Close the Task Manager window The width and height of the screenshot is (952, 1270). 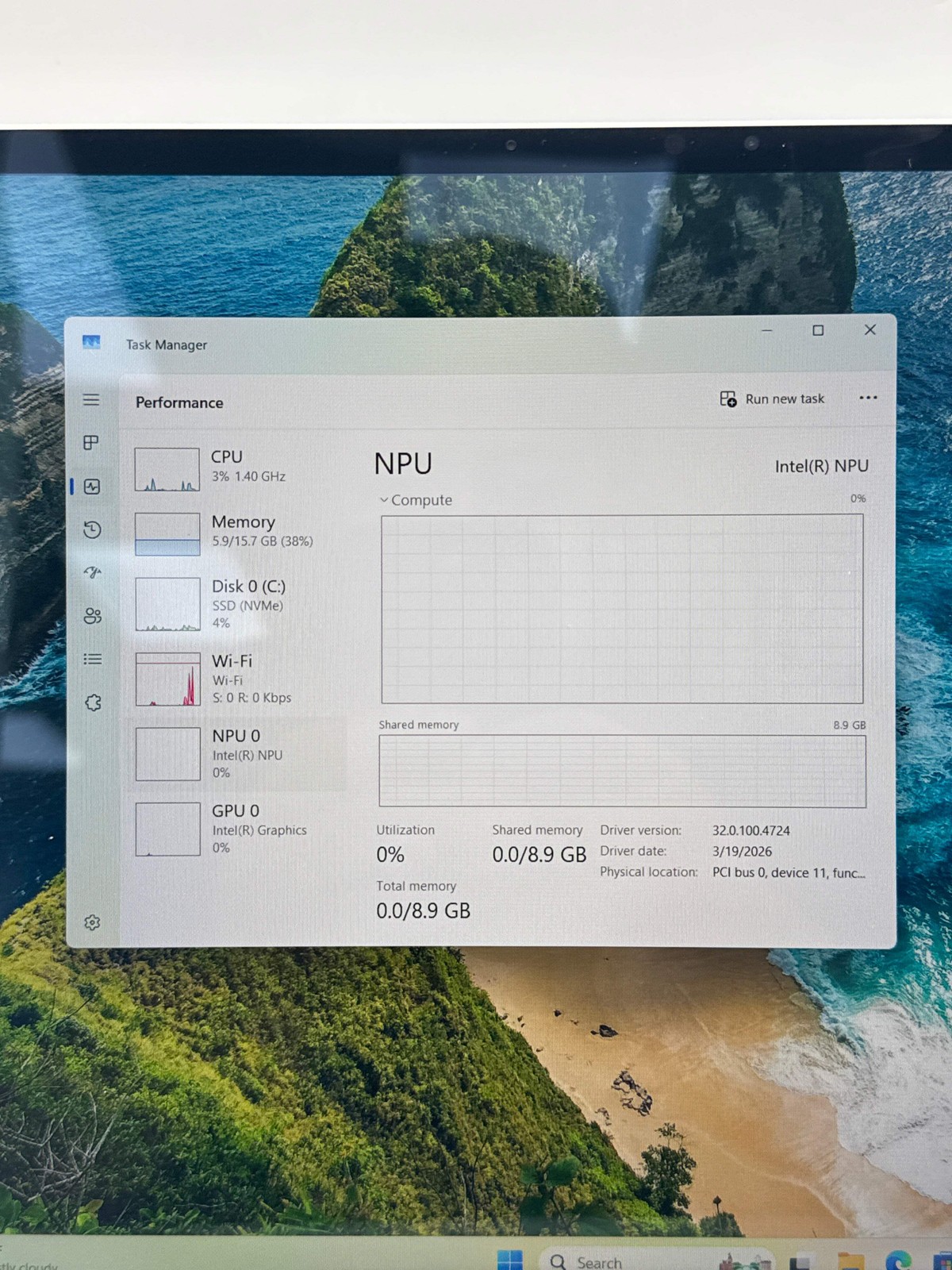tap(870, 329)
